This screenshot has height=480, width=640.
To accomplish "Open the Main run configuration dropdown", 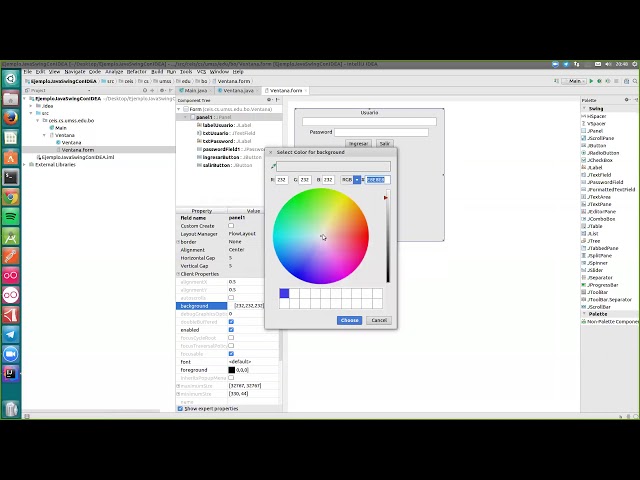I will [574, 81].
